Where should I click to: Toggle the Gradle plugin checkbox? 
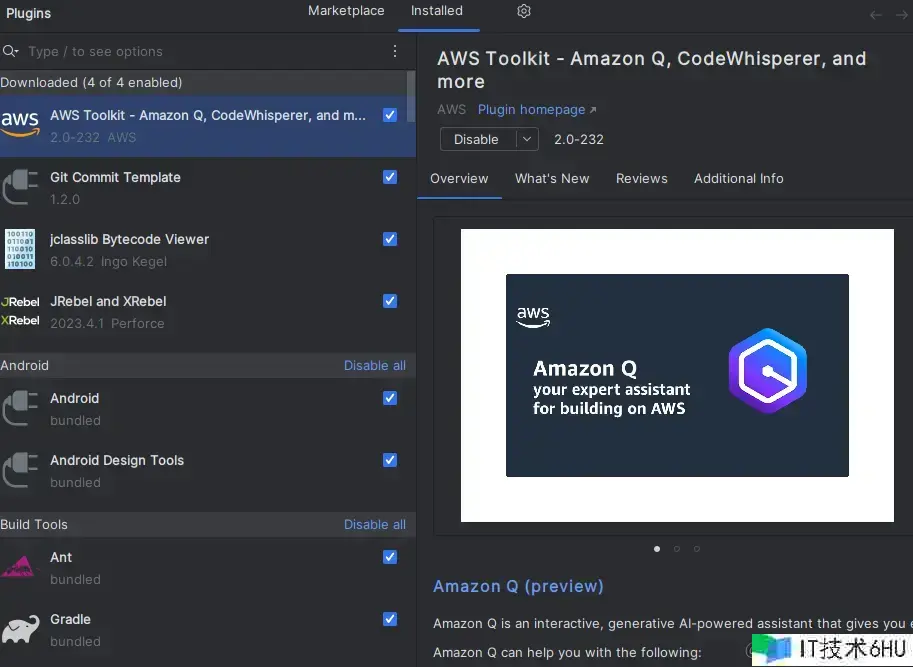[390, 619]
